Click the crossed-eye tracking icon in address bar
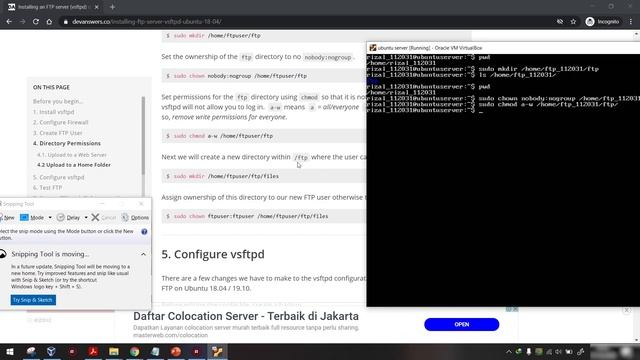This screenshot has width=640, height=360. pos(560,22)
